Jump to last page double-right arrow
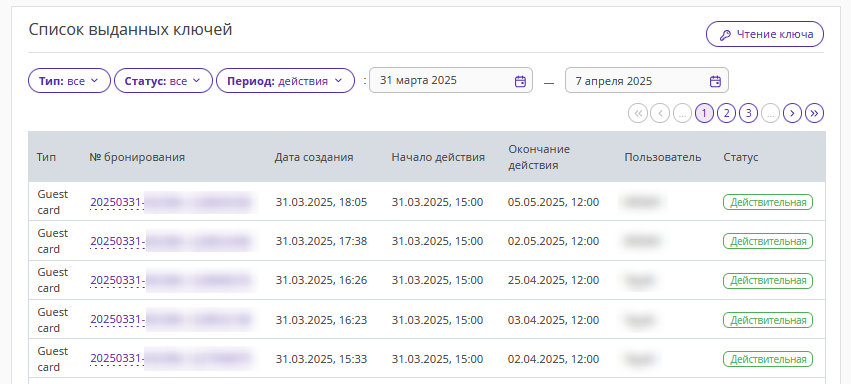 tap(815, 113)
